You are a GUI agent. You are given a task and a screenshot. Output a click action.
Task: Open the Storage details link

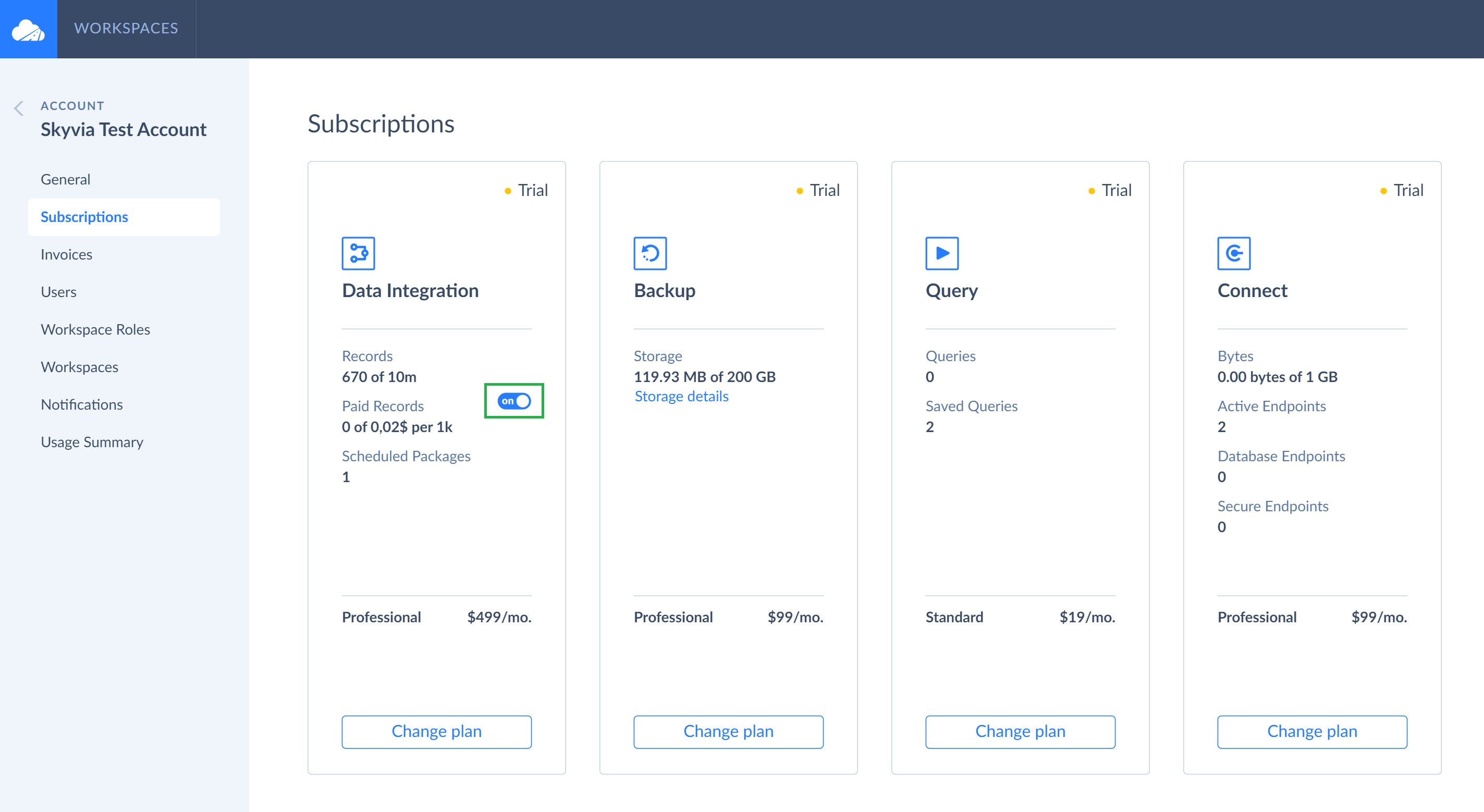click(681, 396)
